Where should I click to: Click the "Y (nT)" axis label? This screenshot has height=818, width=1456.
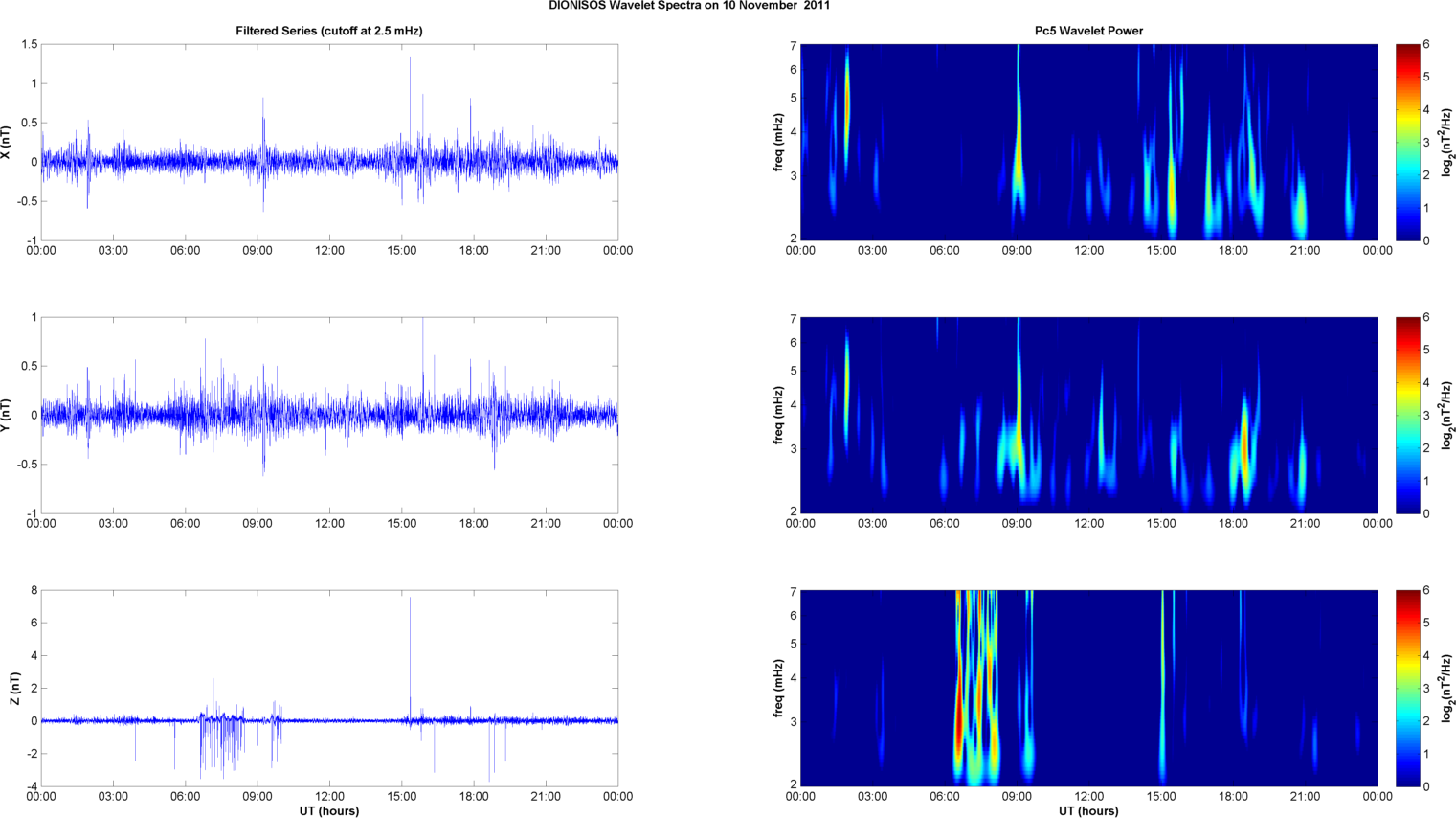7,416
